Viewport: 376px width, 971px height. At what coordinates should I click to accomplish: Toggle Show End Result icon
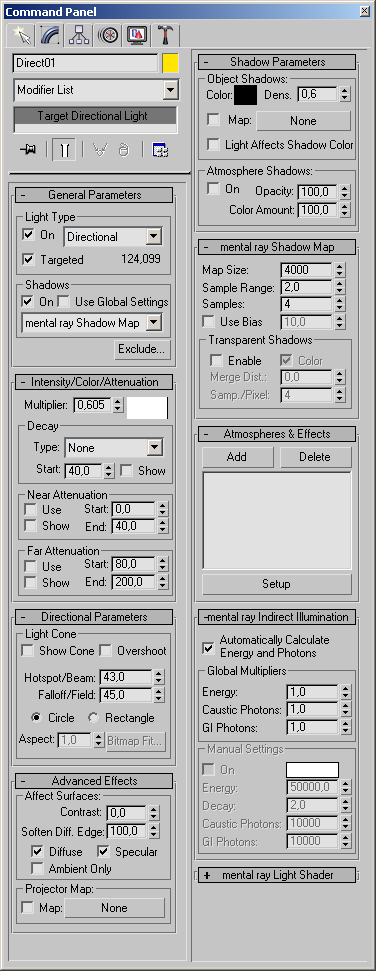65,150
